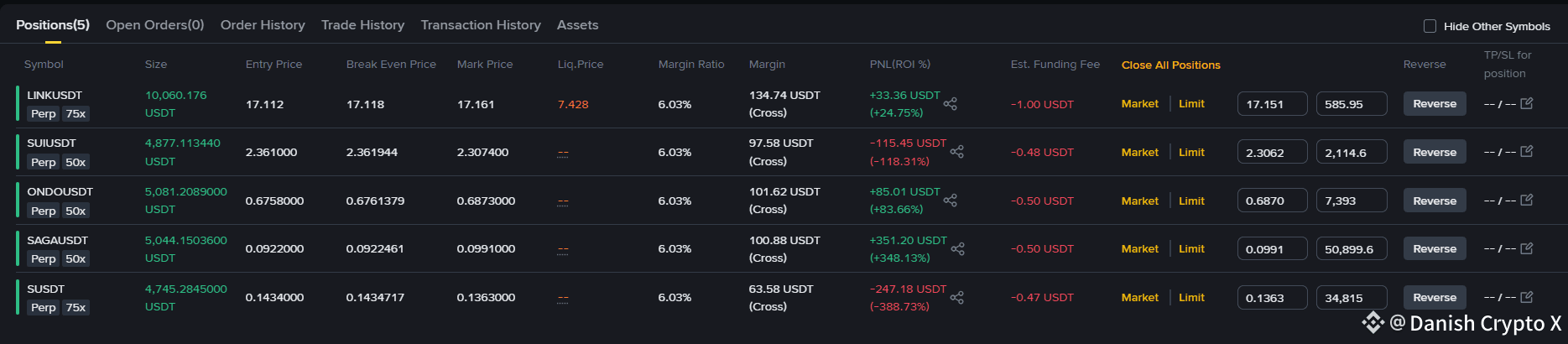The image size is (1568, 344).
Task: Share the SUSDT position PNL
Action: [957, 297]
